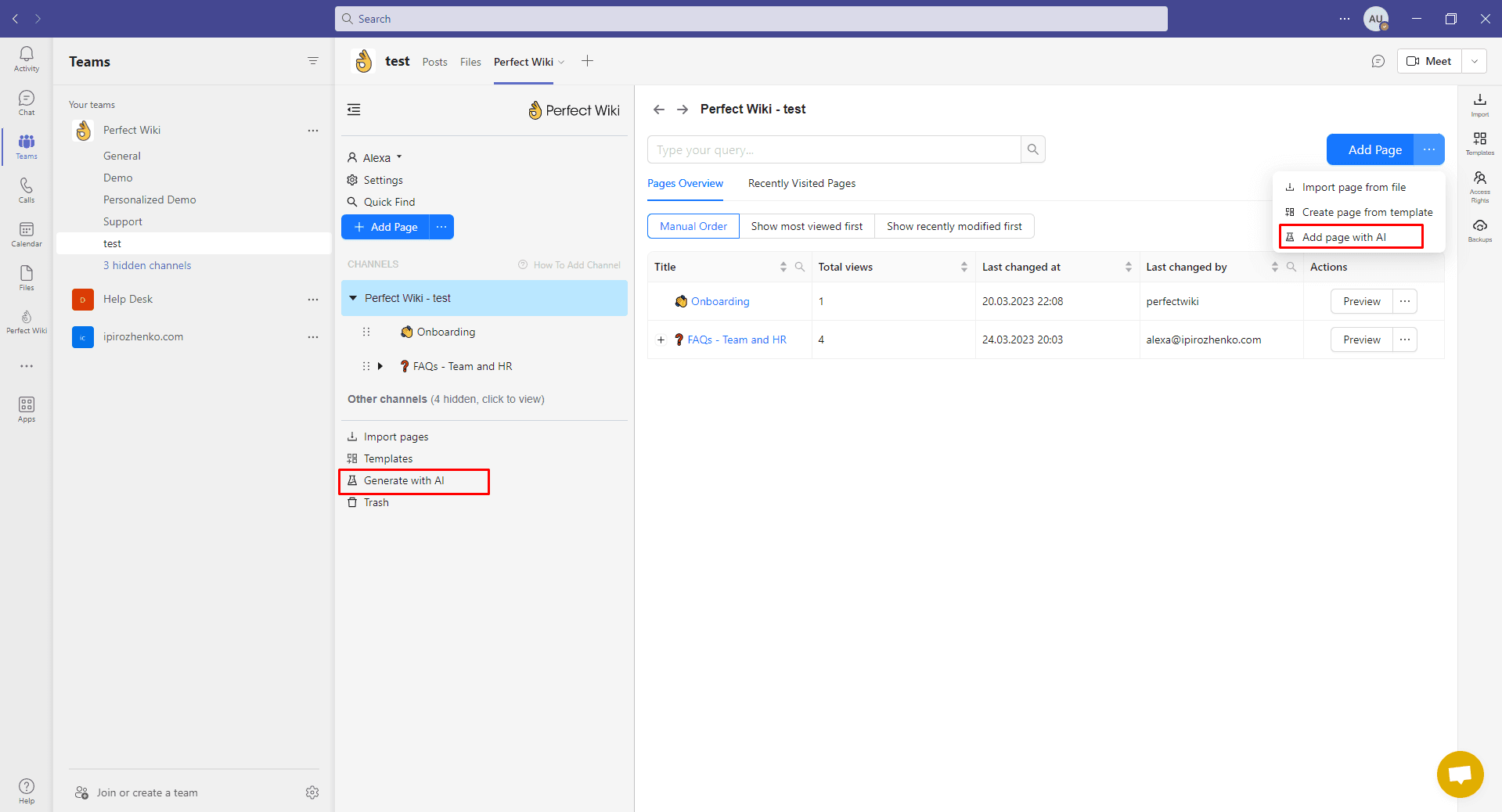Viewport: 1502px width, 812px height.
Task: Open the chat support bubble
Action: [1461, 774]
